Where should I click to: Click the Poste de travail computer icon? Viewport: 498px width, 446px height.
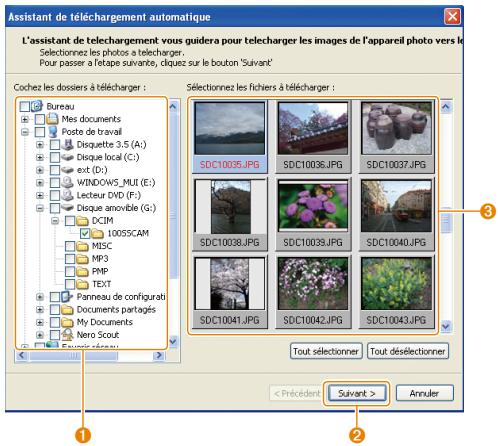pyautogui.click(x=52, y=132)
